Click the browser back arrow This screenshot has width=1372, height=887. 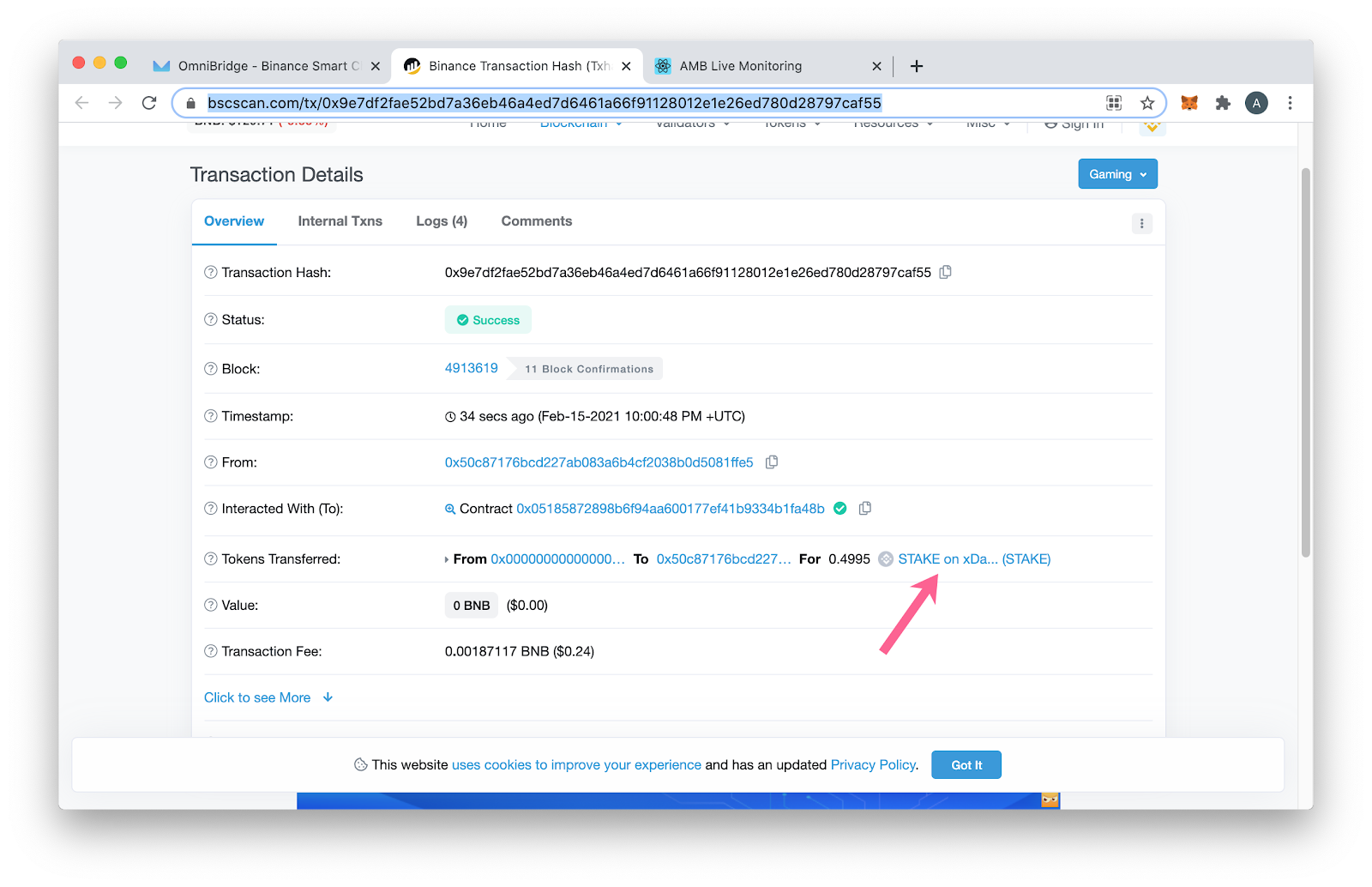(82, 103)
